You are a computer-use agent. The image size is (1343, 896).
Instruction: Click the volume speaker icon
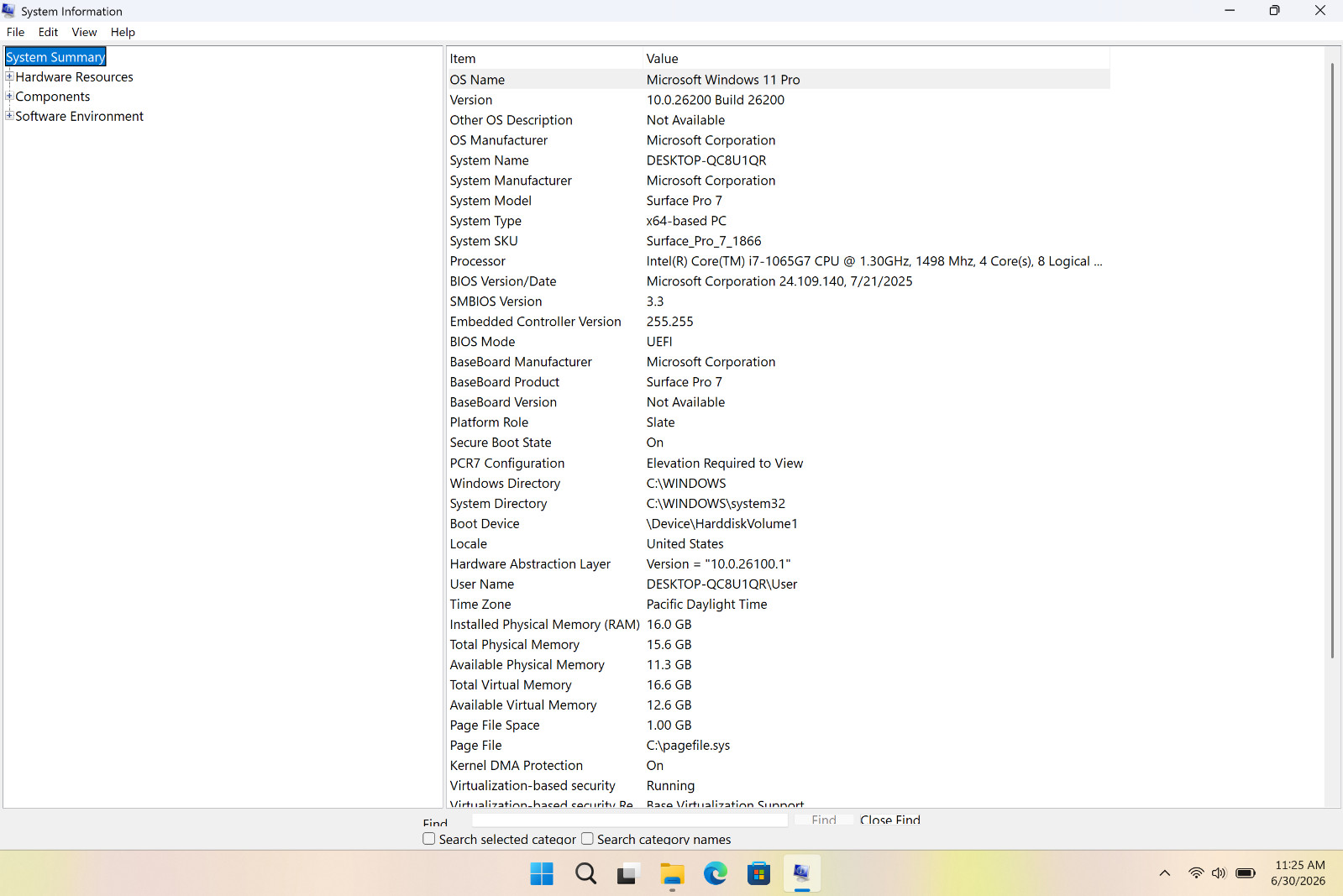(x=1219, y=873)
